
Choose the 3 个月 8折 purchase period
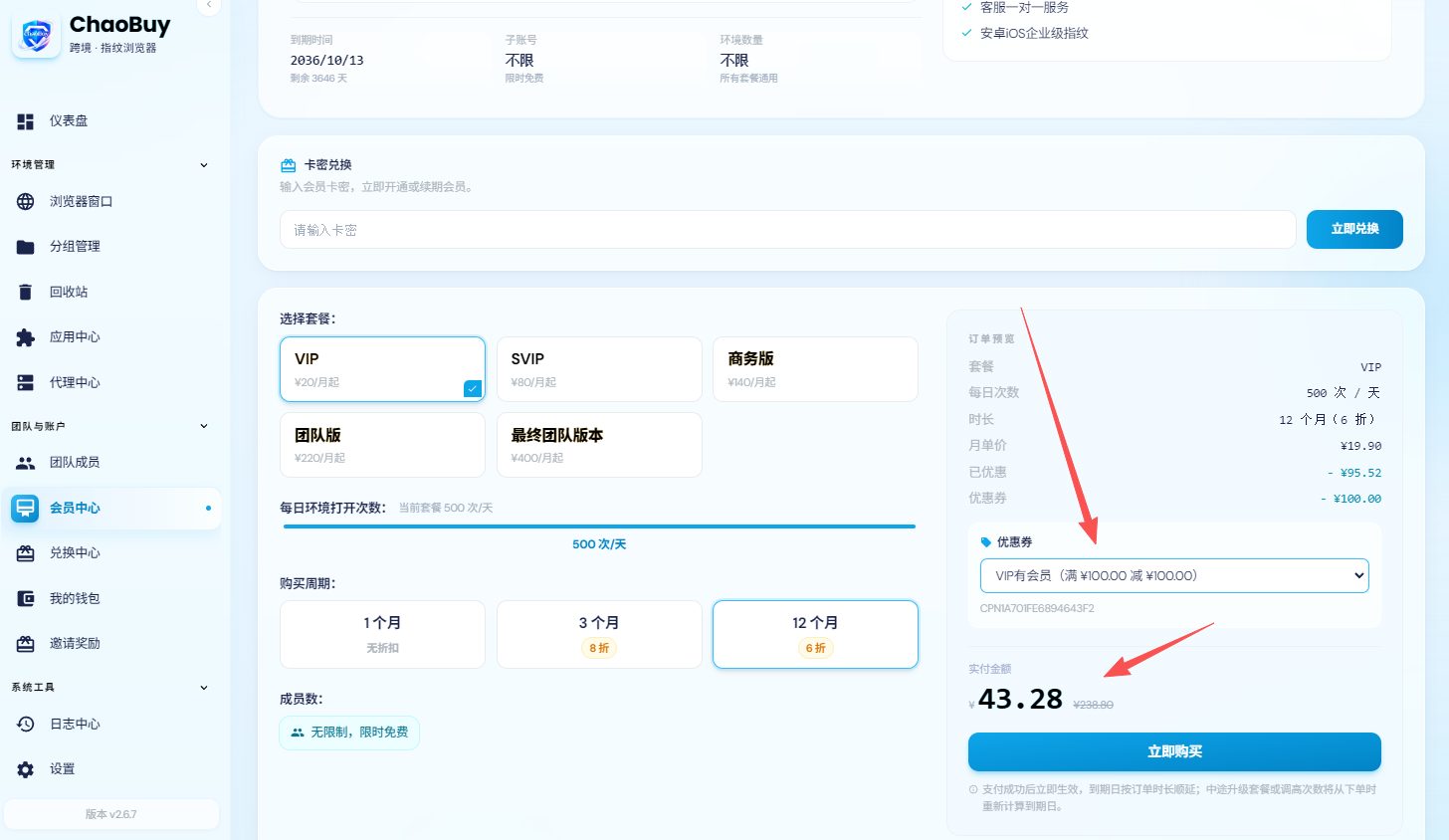[x=599, y=634]
